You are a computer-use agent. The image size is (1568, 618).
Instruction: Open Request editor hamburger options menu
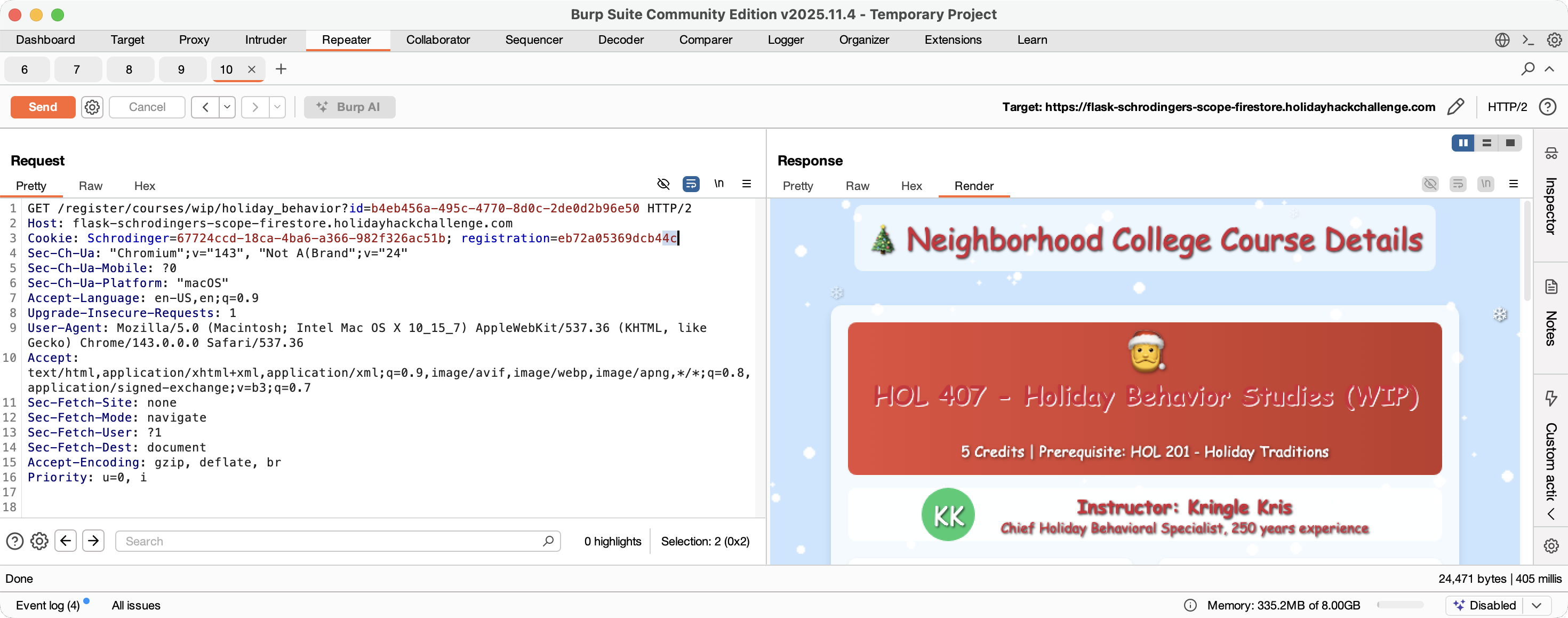coord(746,184)
